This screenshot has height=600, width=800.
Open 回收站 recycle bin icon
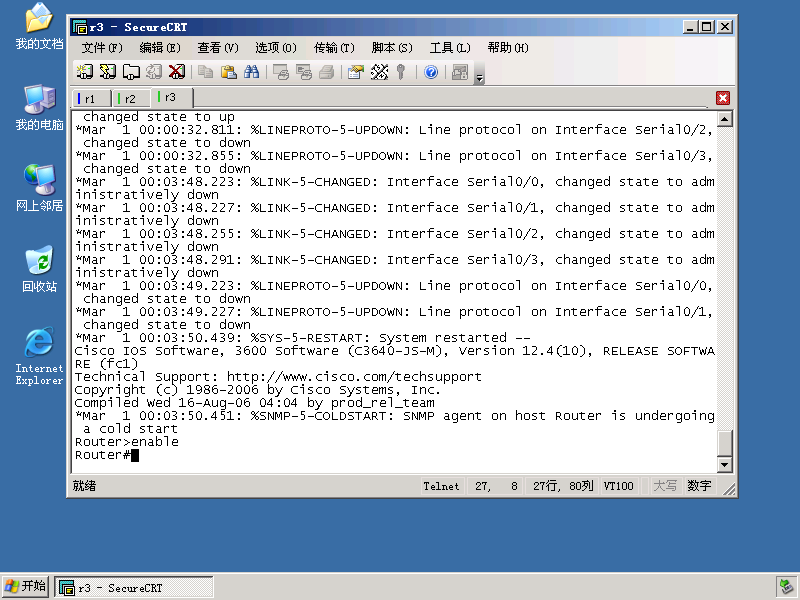pyautogui.click(x=39, y=269)
